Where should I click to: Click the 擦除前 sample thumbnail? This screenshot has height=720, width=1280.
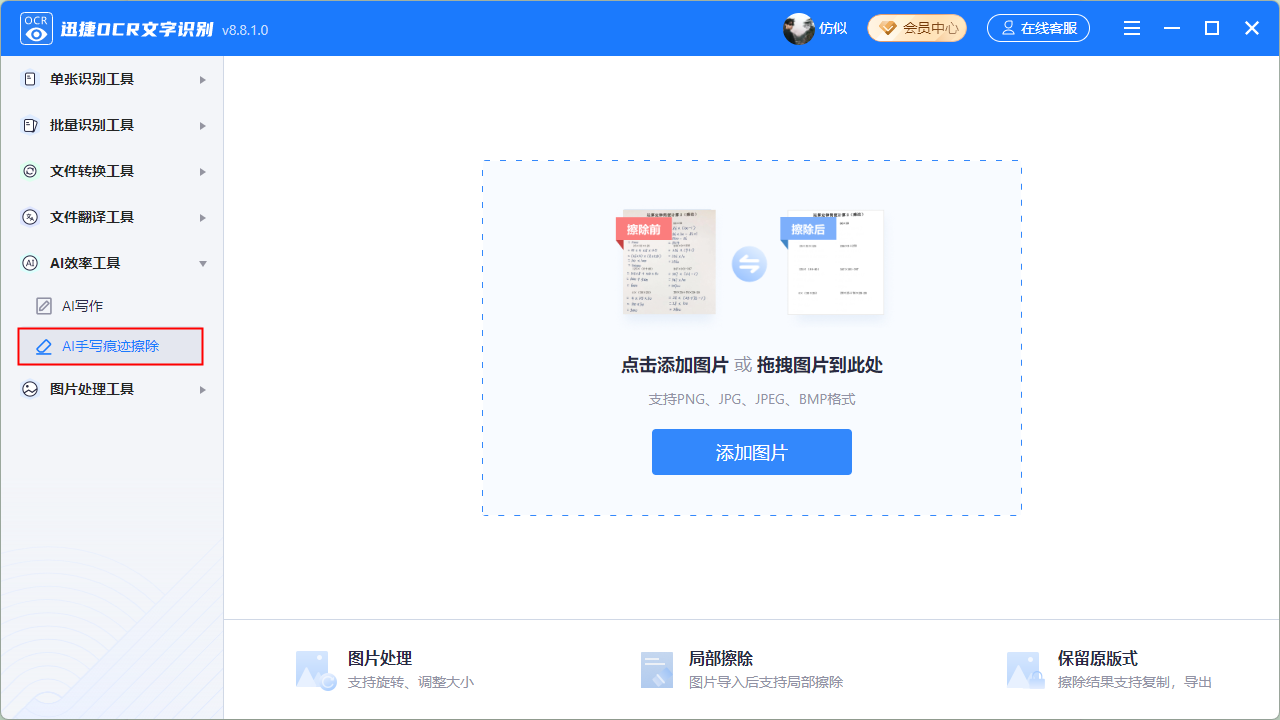[x=666, y=261]
